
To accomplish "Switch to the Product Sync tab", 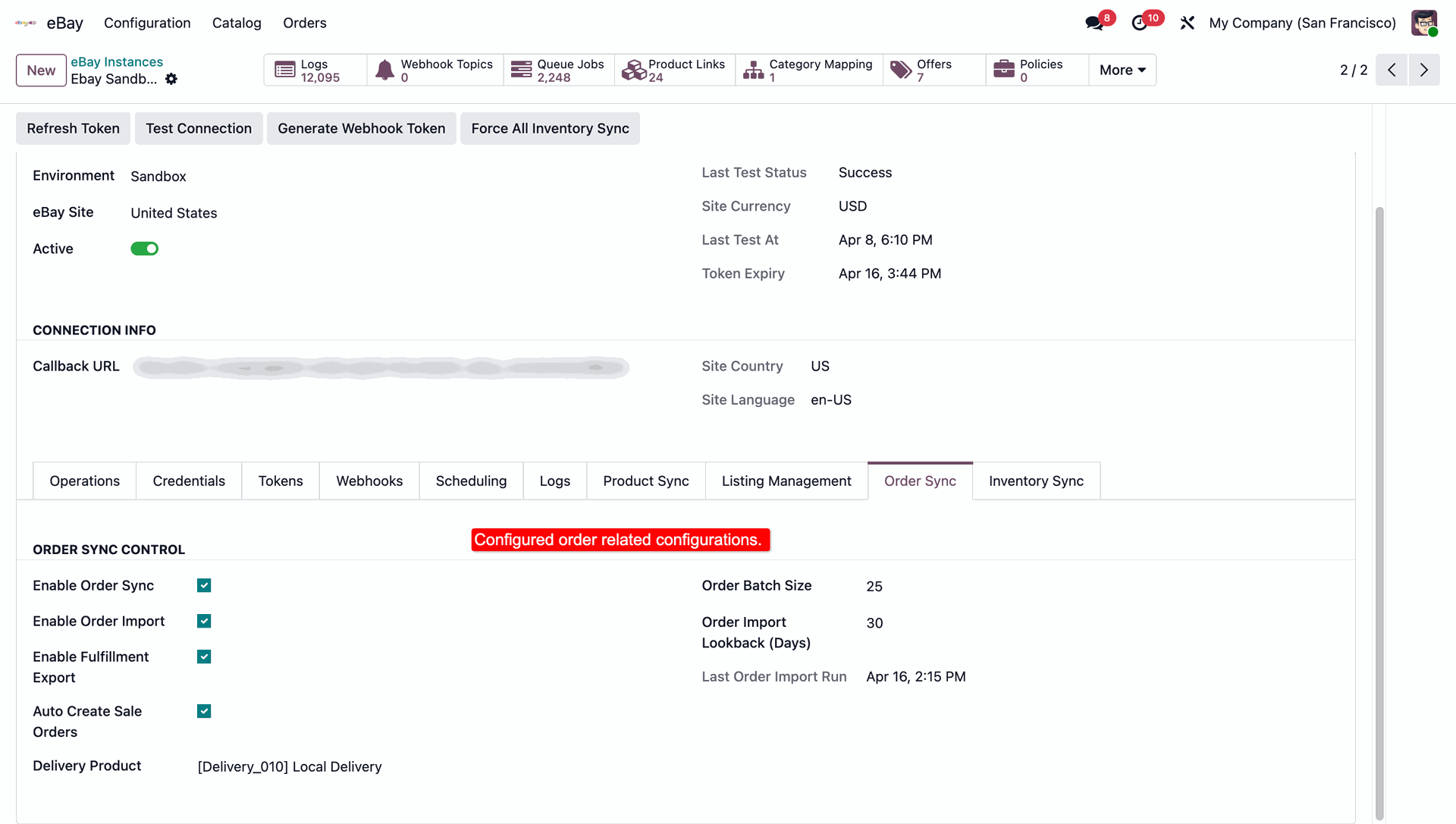I will click(646, 481).
